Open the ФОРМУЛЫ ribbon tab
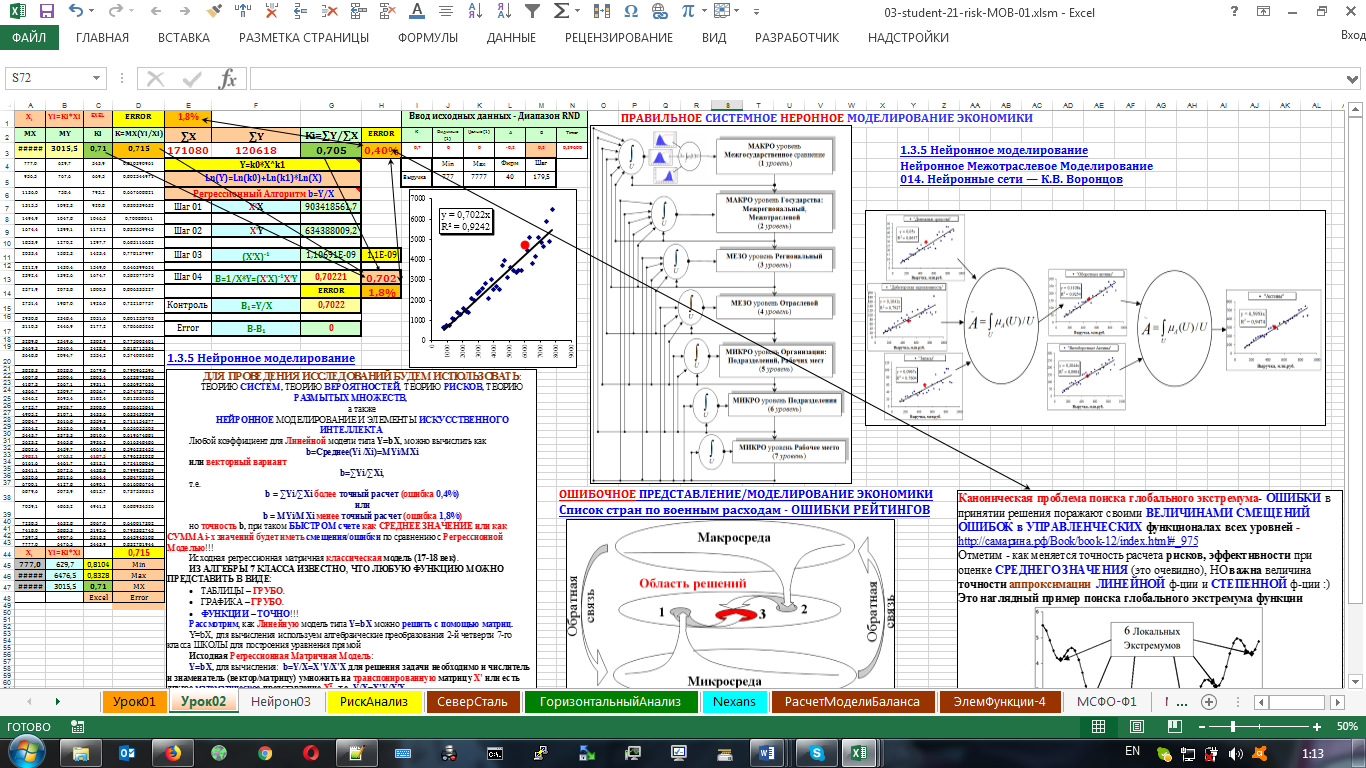The width and height of the screenshot is (1366, 768). point(428,38)
